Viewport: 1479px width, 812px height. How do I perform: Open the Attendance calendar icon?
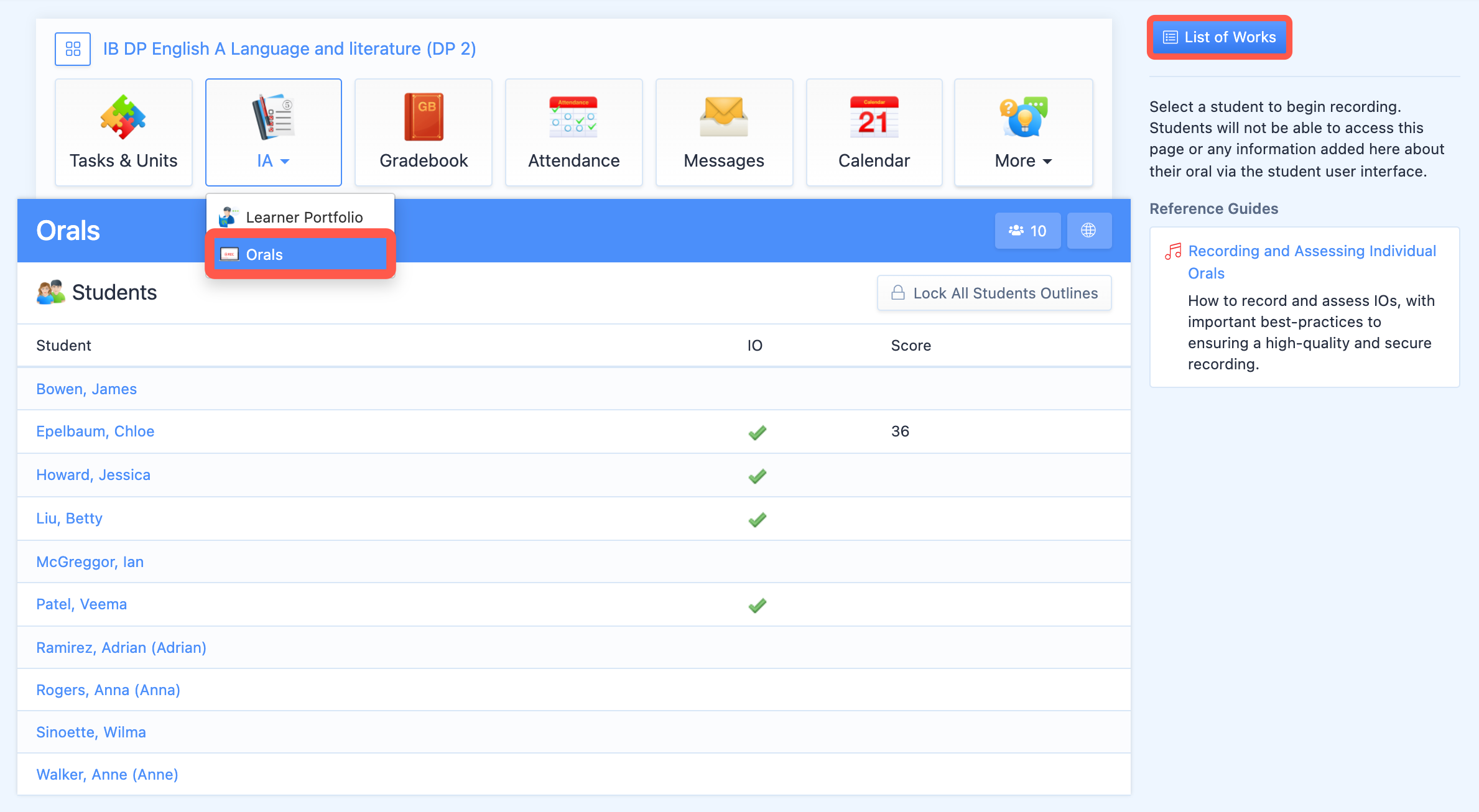(x=573, y=118)
